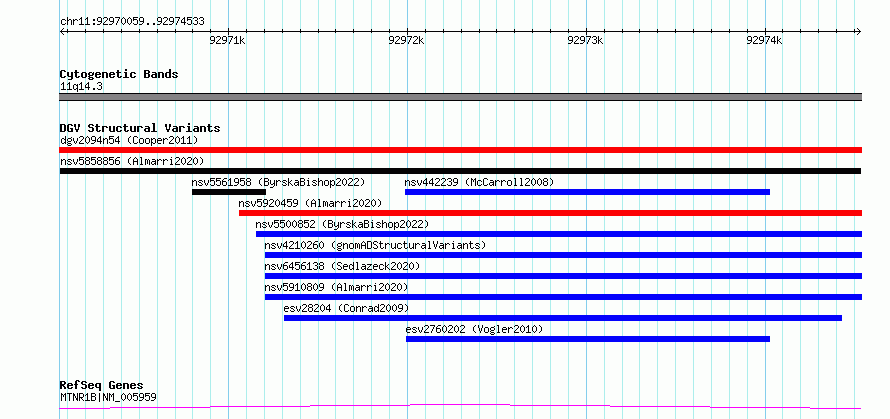890x419 pixels.
Task: Click the red dgv2094n54 Cooper2011 variant bar
Action: [x=461, y=150]
